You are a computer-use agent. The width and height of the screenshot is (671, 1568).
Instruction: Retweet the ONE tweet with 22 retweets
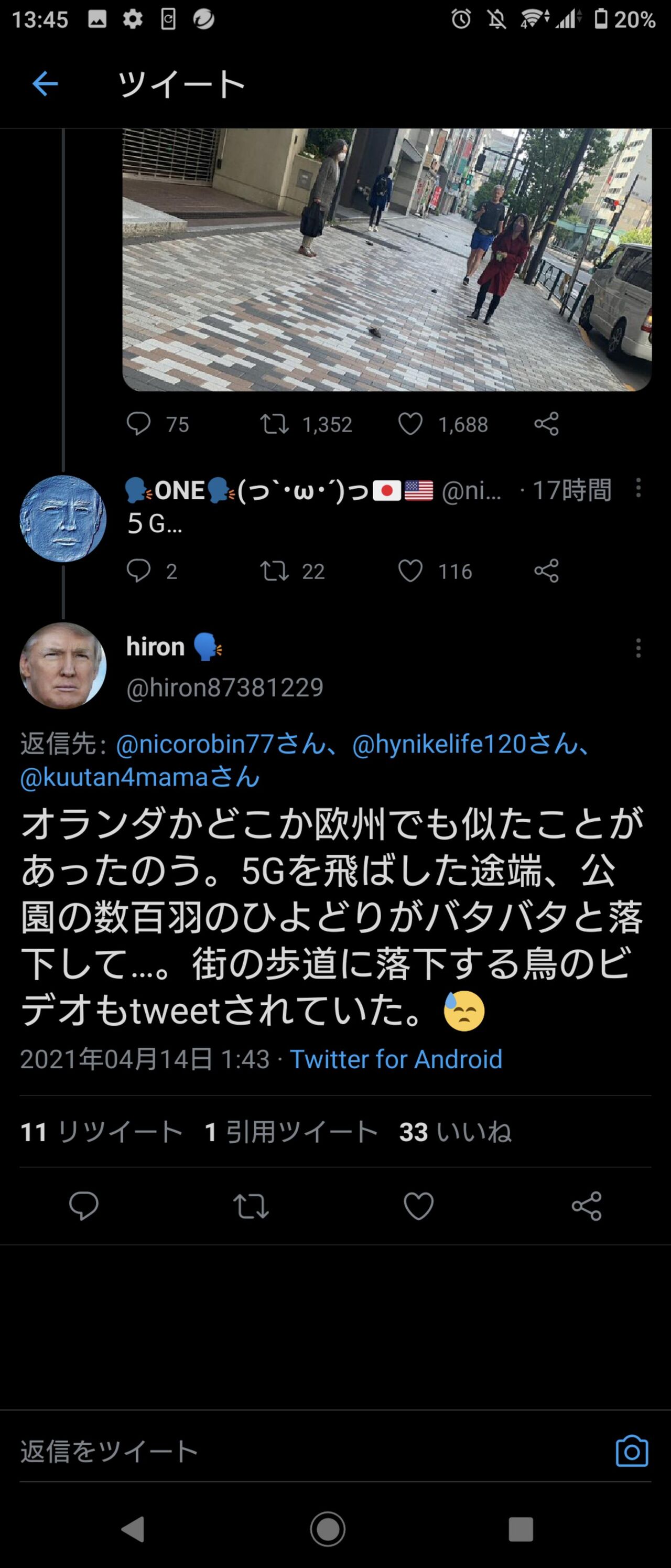click(x=274, y=571)
